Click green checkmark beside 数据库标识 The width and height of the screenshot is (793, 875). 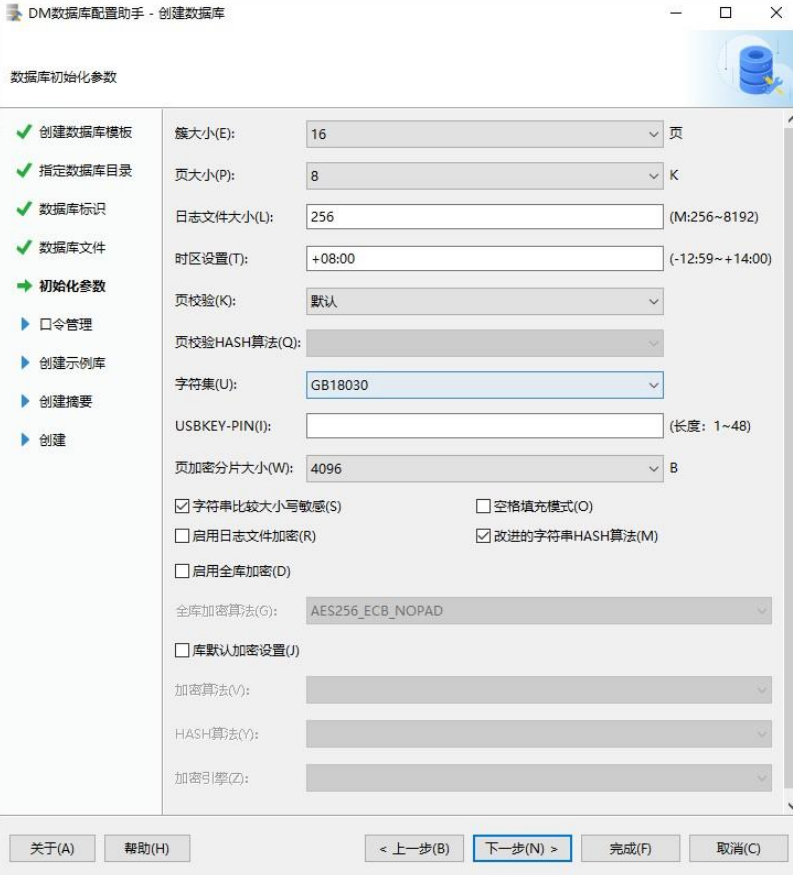[24, 210]
